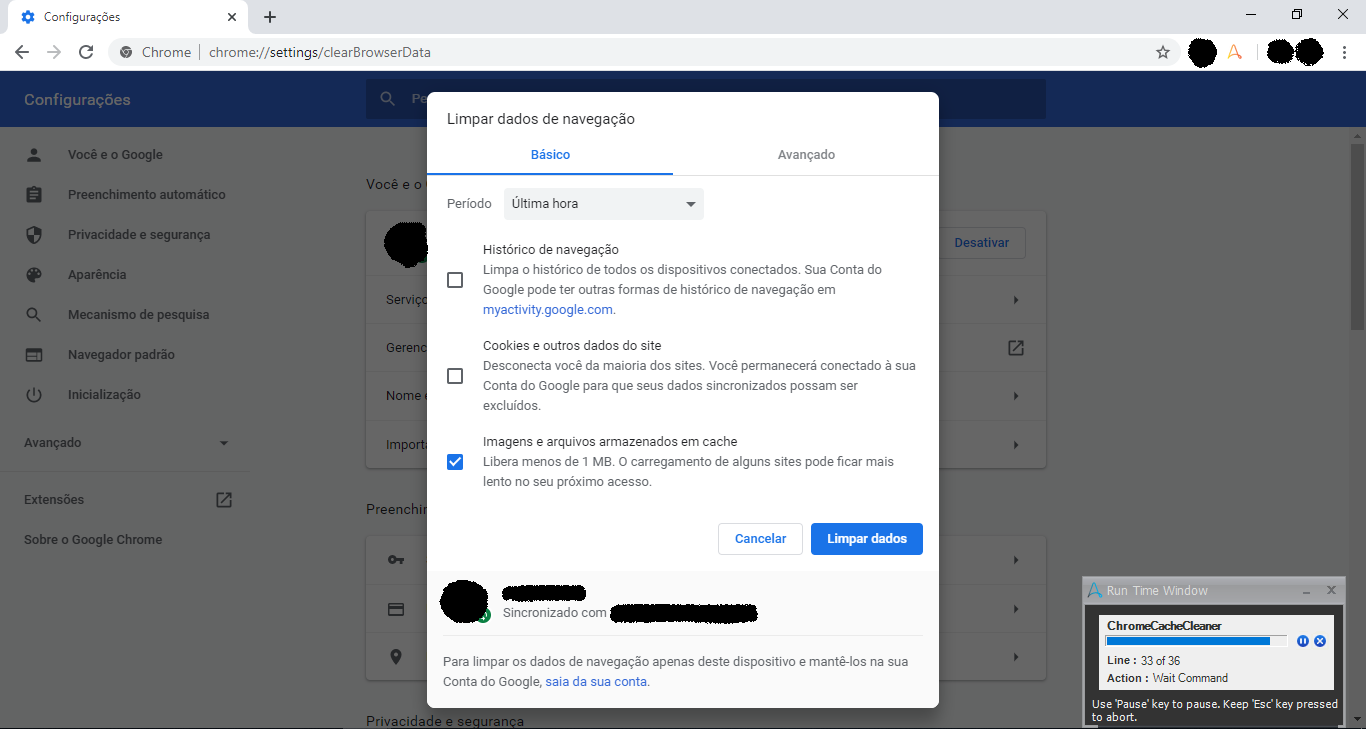Click the magnifier icon in settings search bar

(x=387, y=99)
